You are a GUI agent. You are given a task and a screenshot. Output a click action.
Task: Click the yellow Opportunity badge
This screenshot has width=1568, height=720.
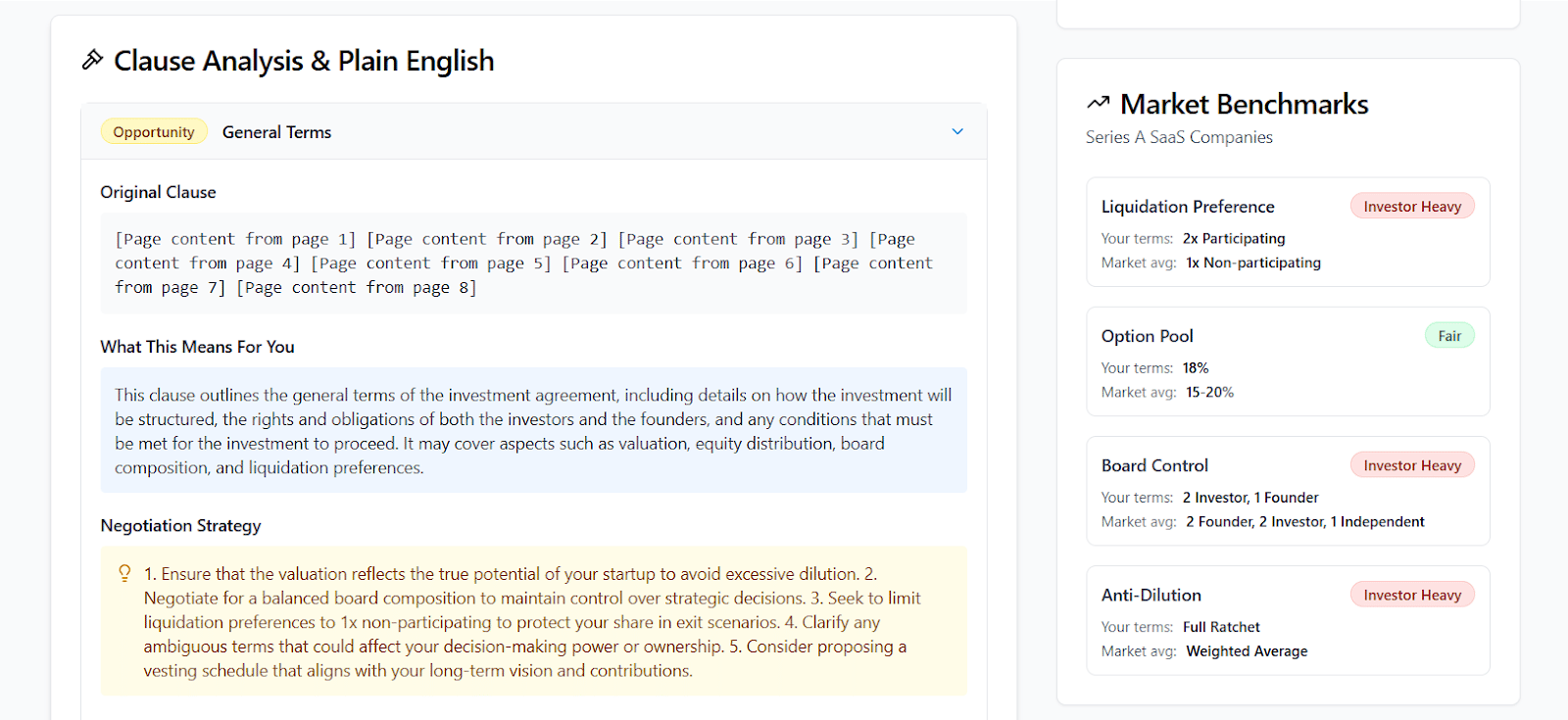[x=154, y=132]
